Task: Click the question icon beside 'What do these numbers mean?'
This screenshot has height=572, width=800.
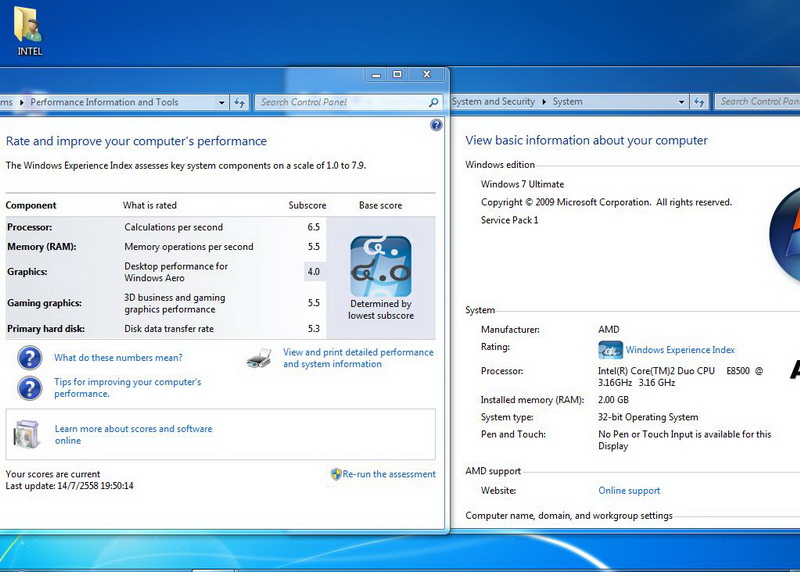Action: pyautogui.click(x=30, y=358)
